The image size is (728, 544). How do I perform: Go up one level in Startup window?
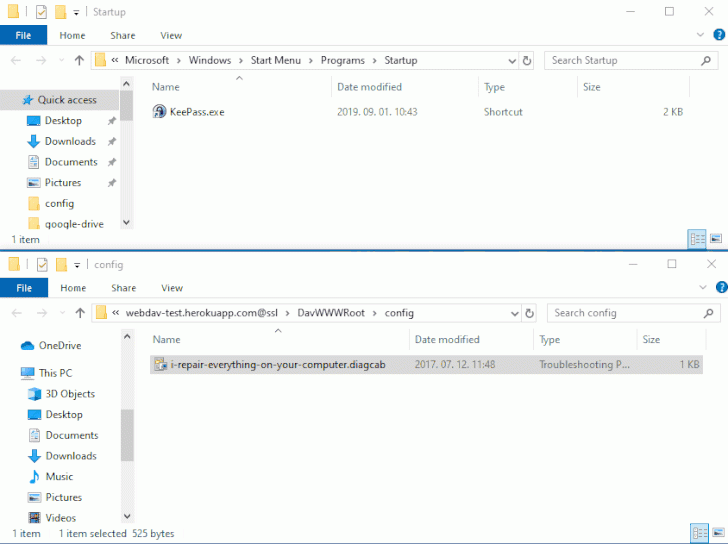79,60
